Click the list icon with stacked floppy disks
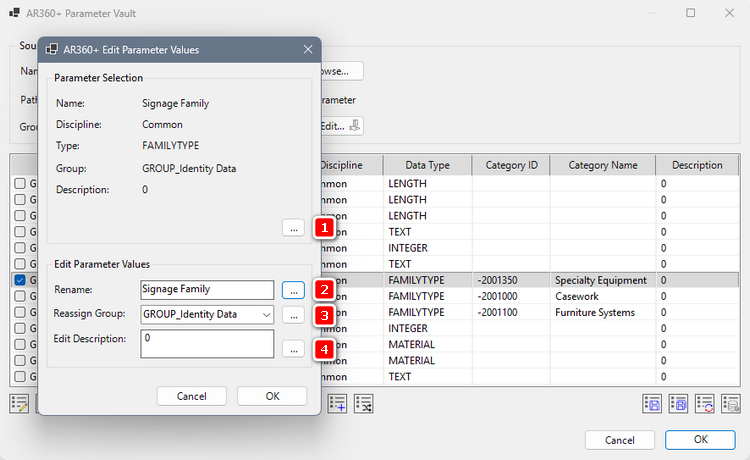This screenshot has height=460, width=750. point(678,404)
